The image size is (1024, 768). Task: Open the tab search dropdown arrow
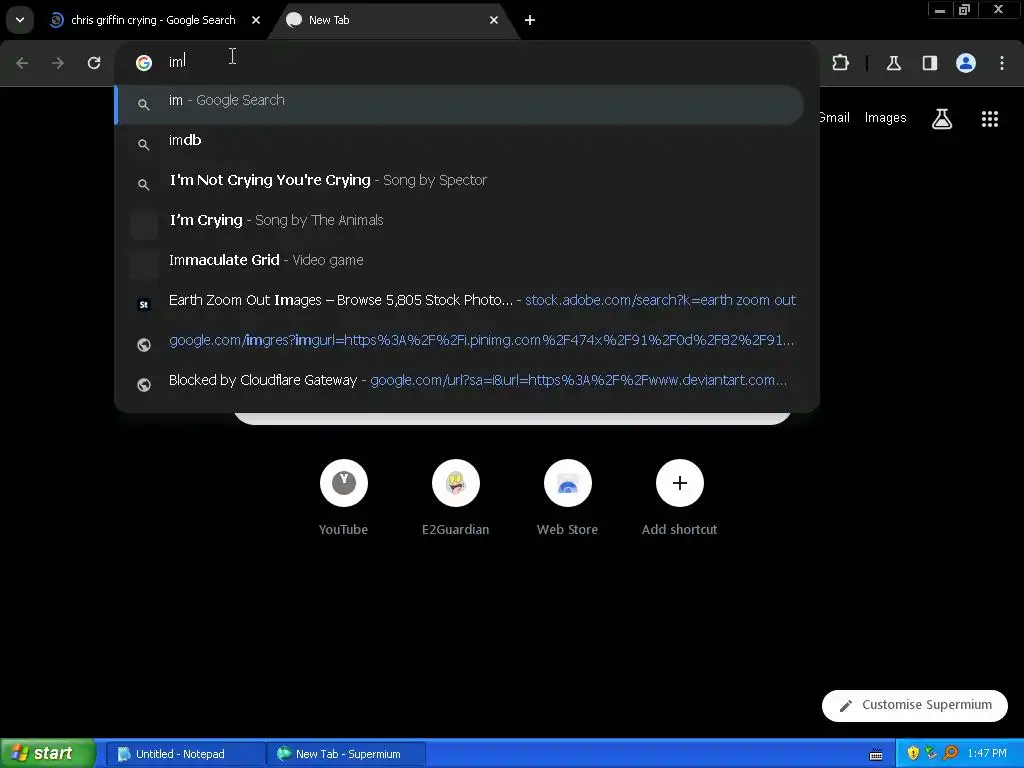tap(20, 20)
